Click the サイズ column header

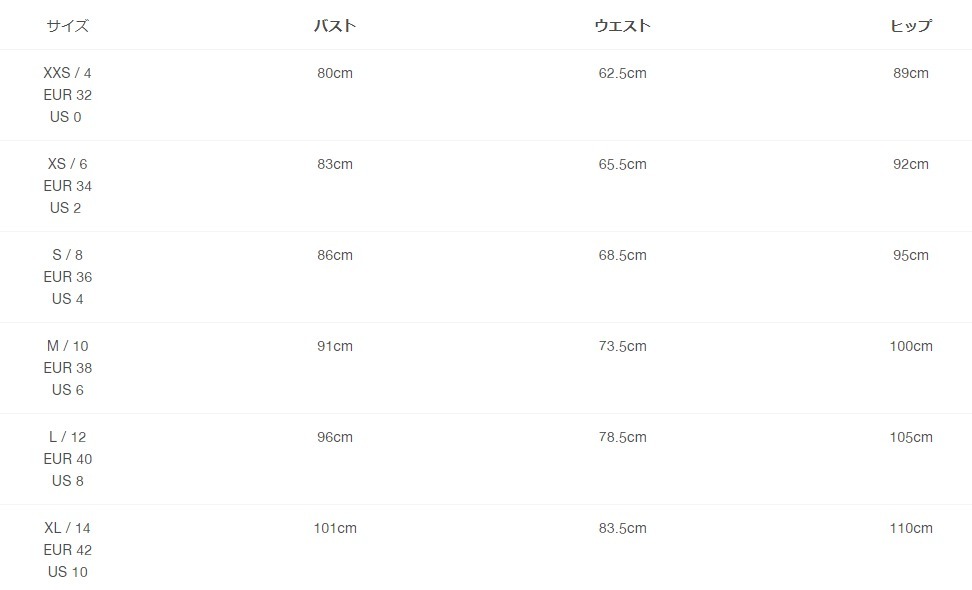(68, 25)
